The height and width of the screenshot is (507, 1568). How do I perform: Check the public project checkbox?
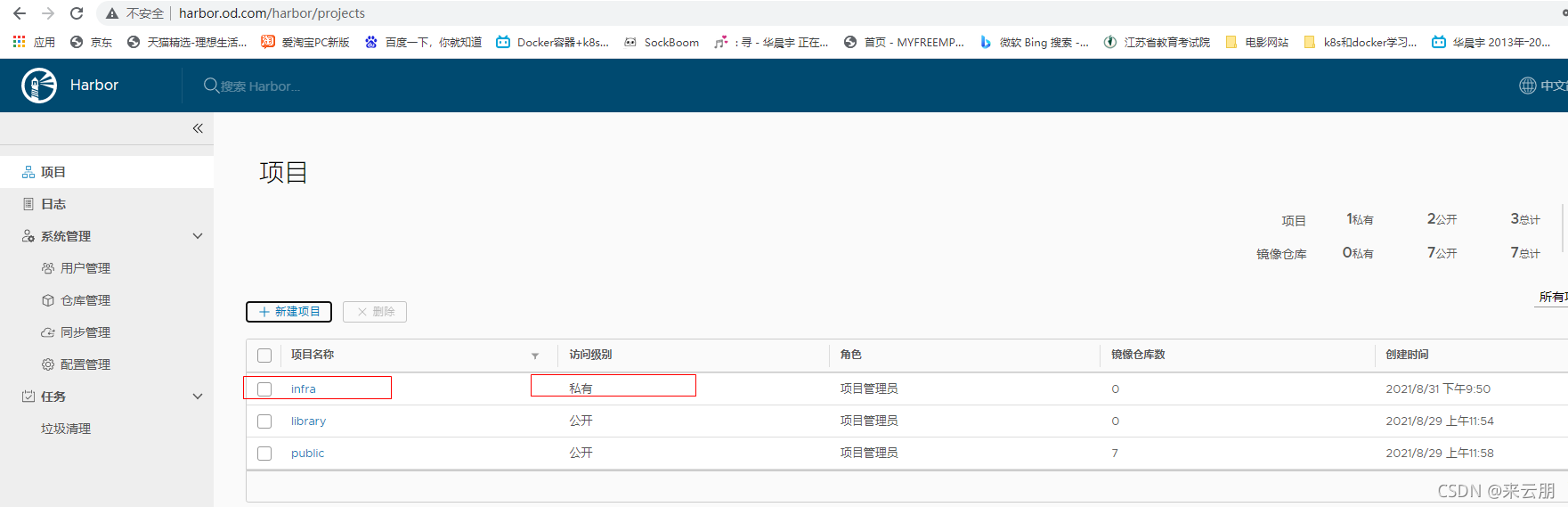click(x=264, y=454)
